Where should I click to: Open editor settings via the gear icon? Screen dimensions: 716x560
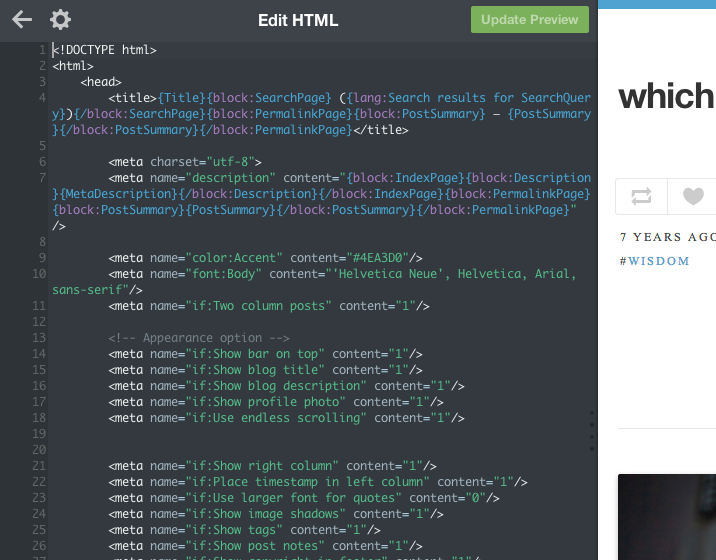(60, 20)
